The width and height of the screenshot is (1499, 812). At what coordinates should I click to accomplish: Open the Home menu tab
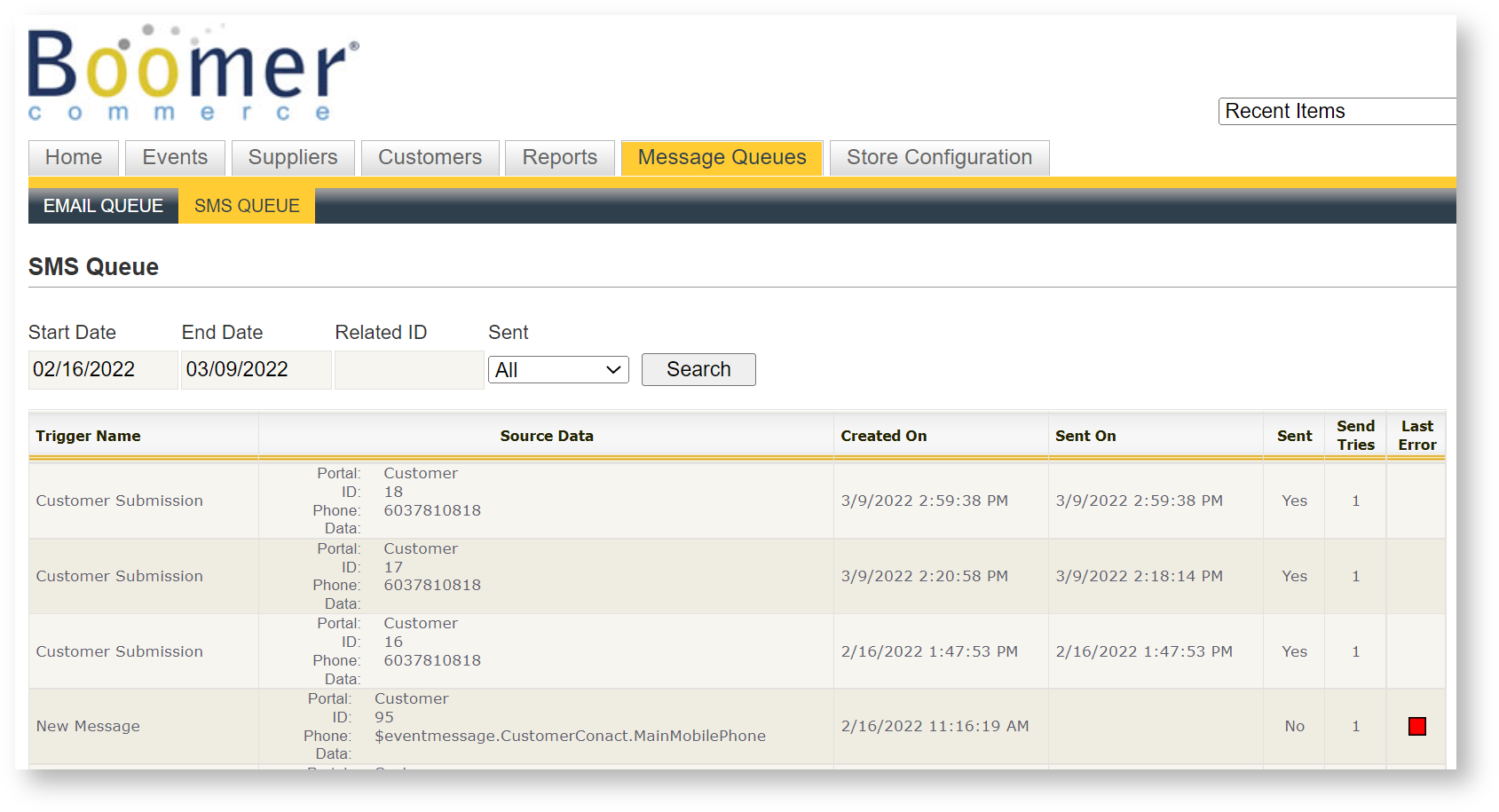coord(74,158)
